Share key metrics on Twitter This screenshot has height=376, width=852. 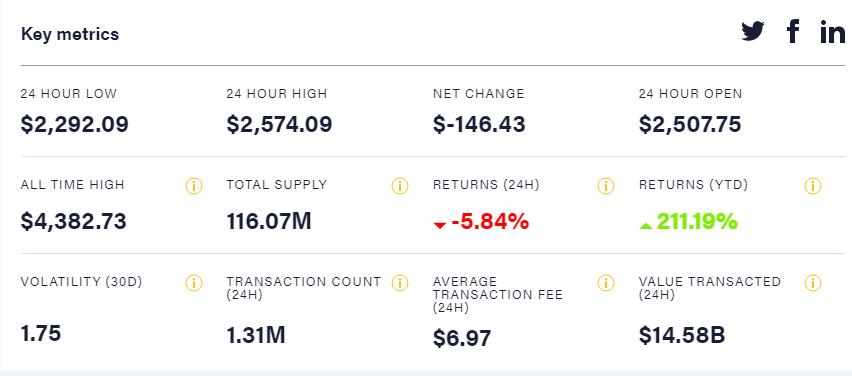753,32
